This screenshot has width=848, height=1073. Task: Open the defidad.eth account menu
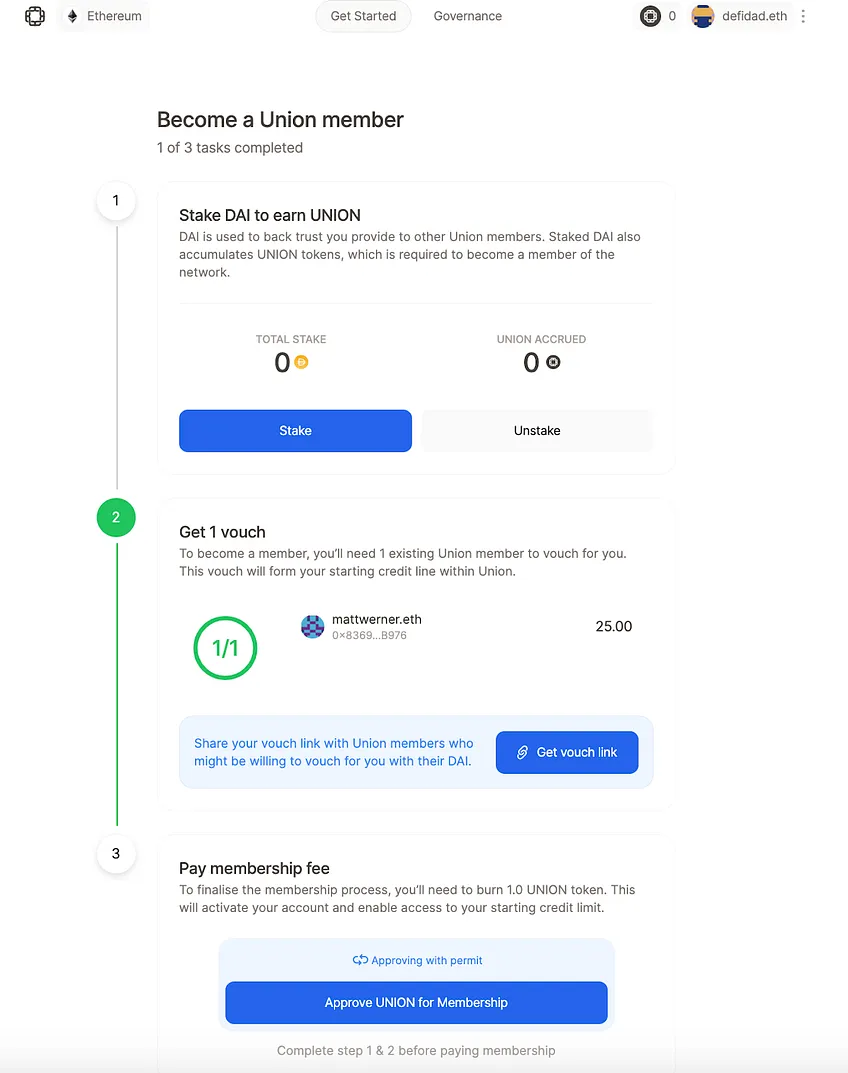740,16
